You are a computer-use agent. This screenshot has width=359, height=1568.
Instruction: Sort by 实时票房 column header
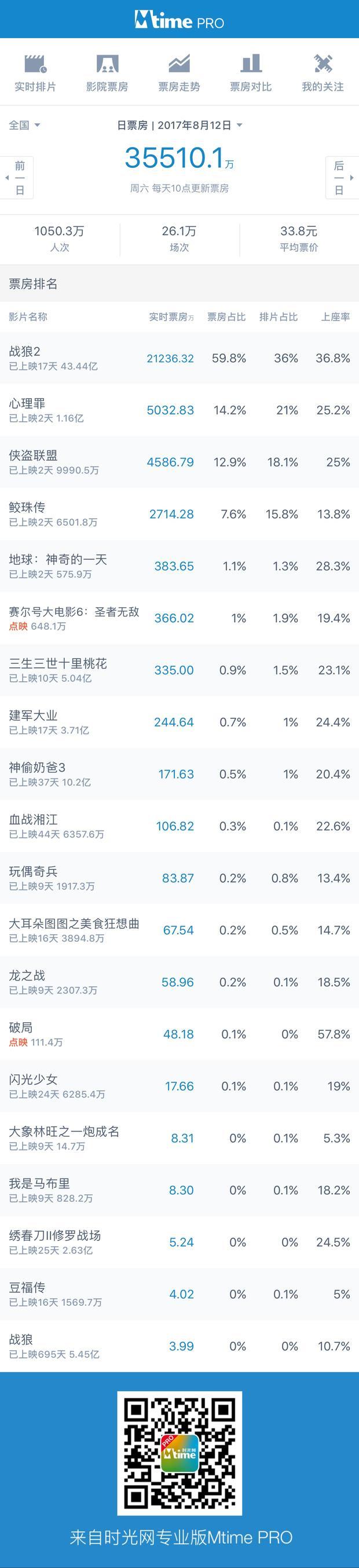click(x=171, y=317)
